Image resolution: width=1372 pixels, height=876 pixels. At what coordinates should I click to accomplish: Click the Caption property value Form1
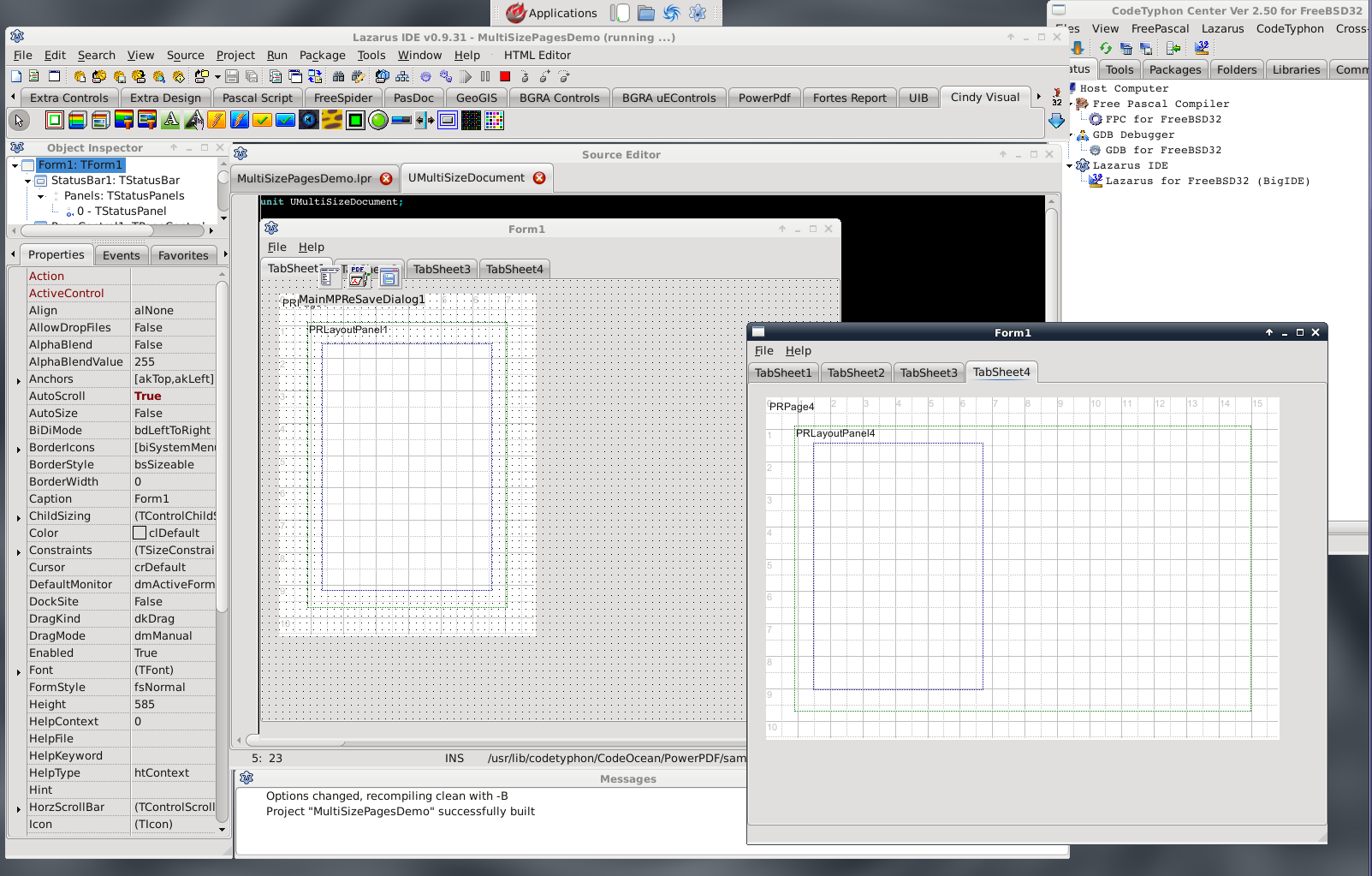point(174,498)
